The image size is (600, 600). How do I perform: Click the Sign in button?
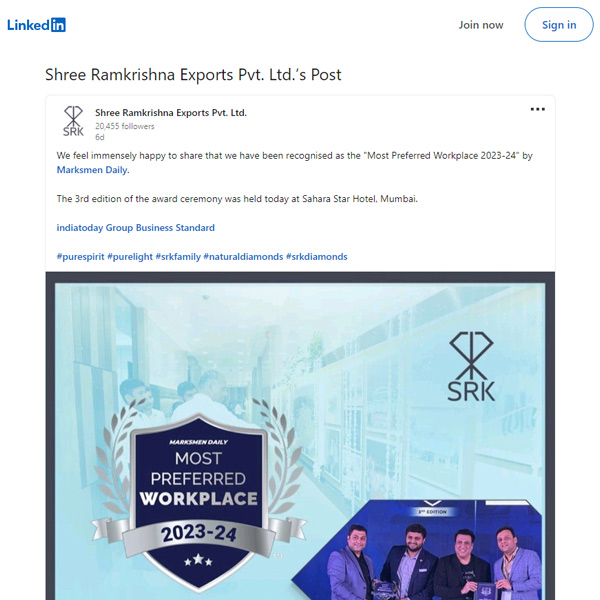(559, 25)
